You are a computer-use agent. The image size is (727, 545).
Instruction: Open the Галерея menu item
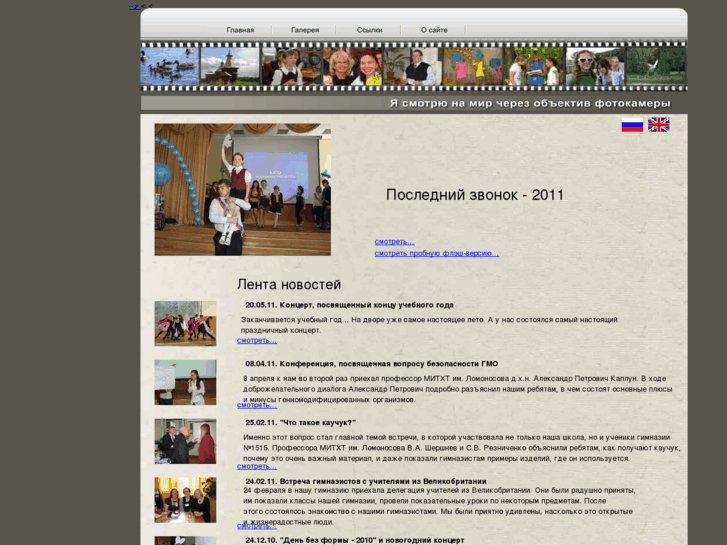[x=305, y=30]
